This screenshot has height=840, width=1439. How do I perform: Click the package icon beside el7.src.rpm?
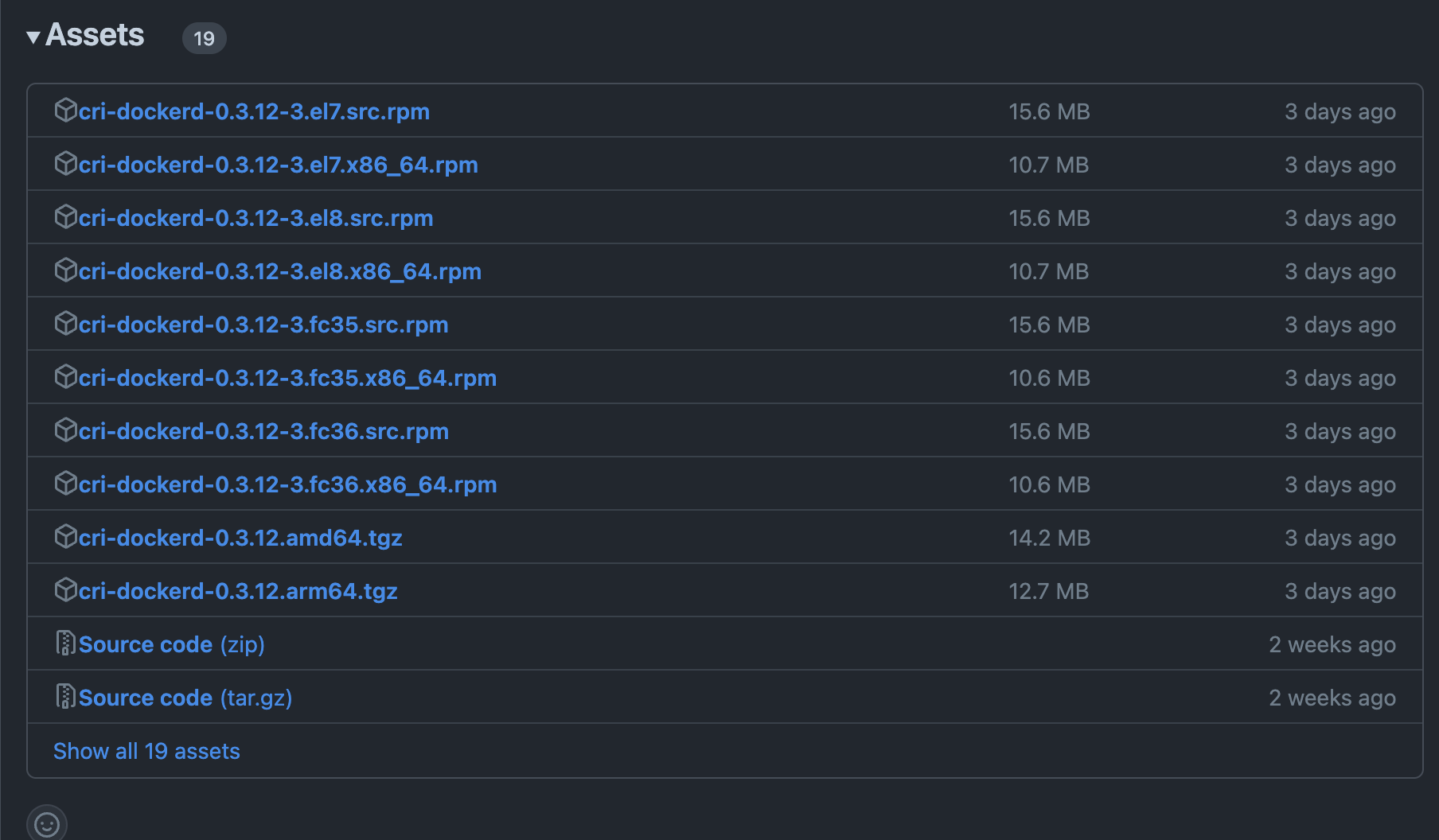click(x=65, y=111)
